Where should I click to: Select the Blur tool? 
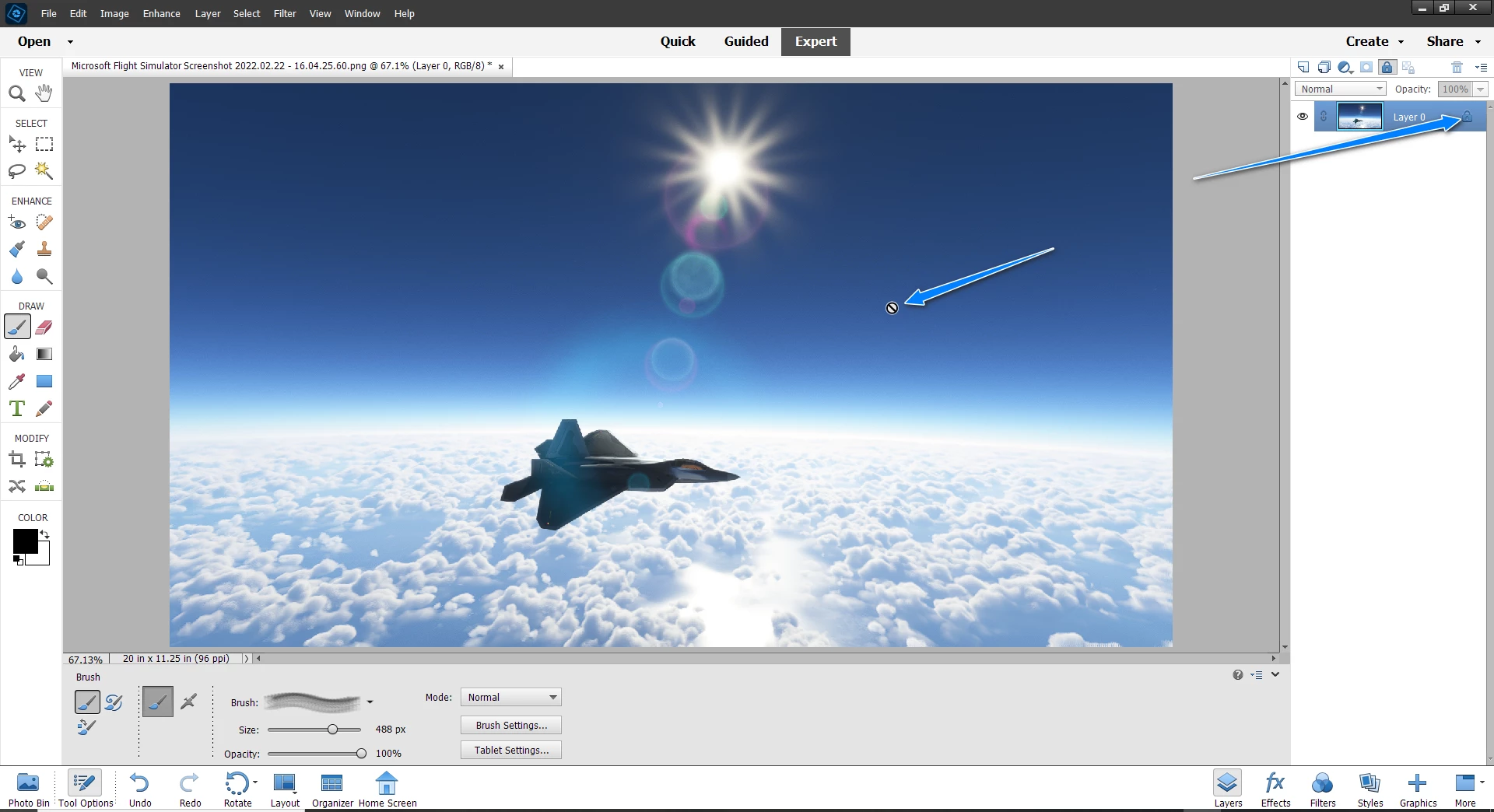[17, 276]
